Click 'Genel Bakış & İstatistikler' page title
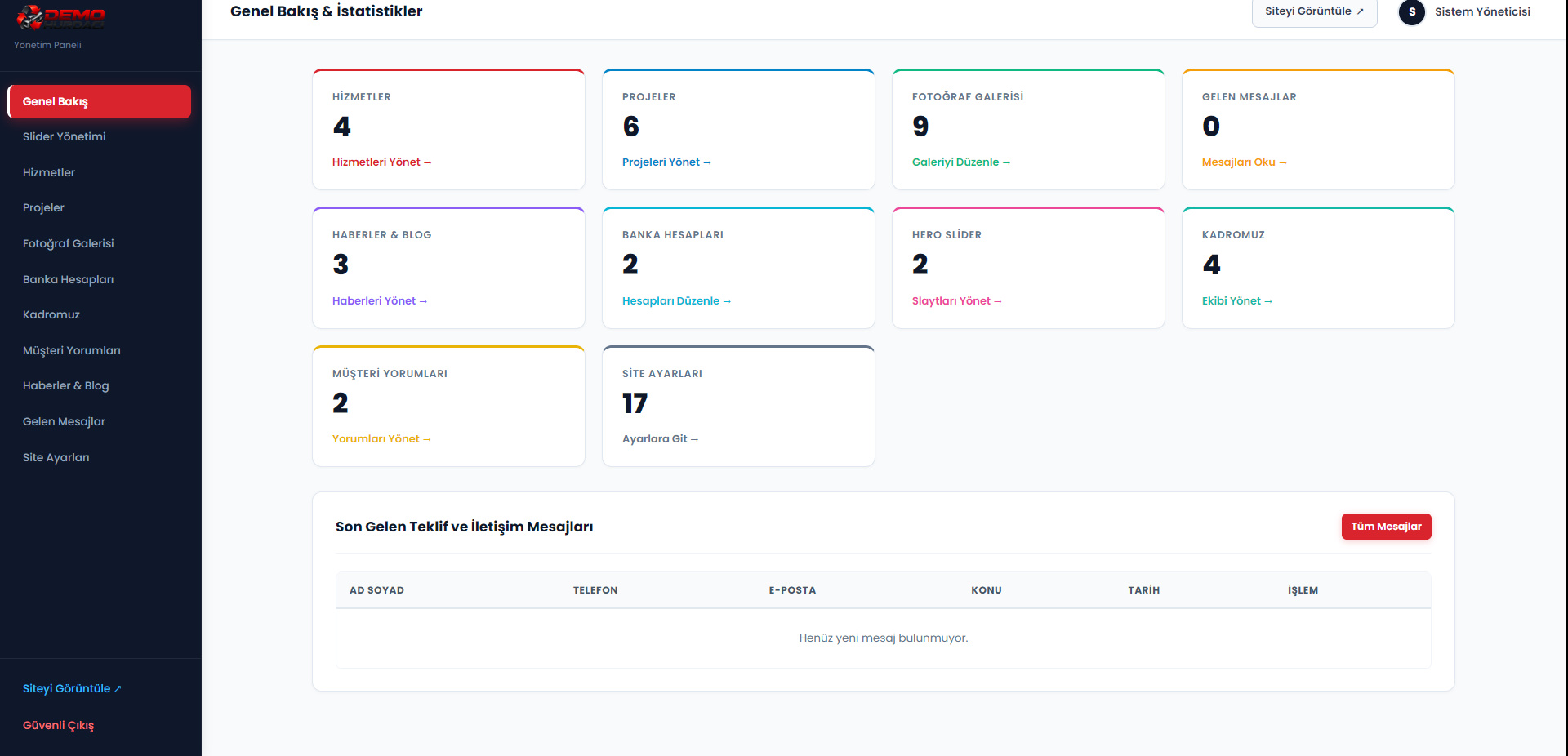The height and width of the screenshot is (756, 1568). pos(327,11)
